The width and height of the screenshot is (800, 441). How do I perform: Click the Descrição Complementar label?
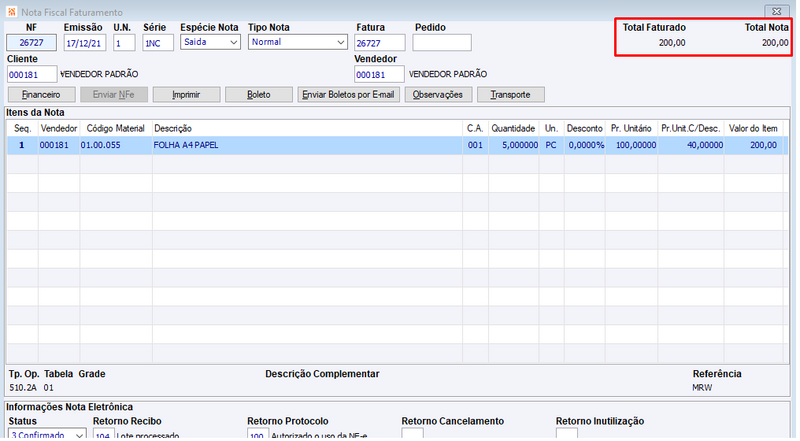[322, 374]
